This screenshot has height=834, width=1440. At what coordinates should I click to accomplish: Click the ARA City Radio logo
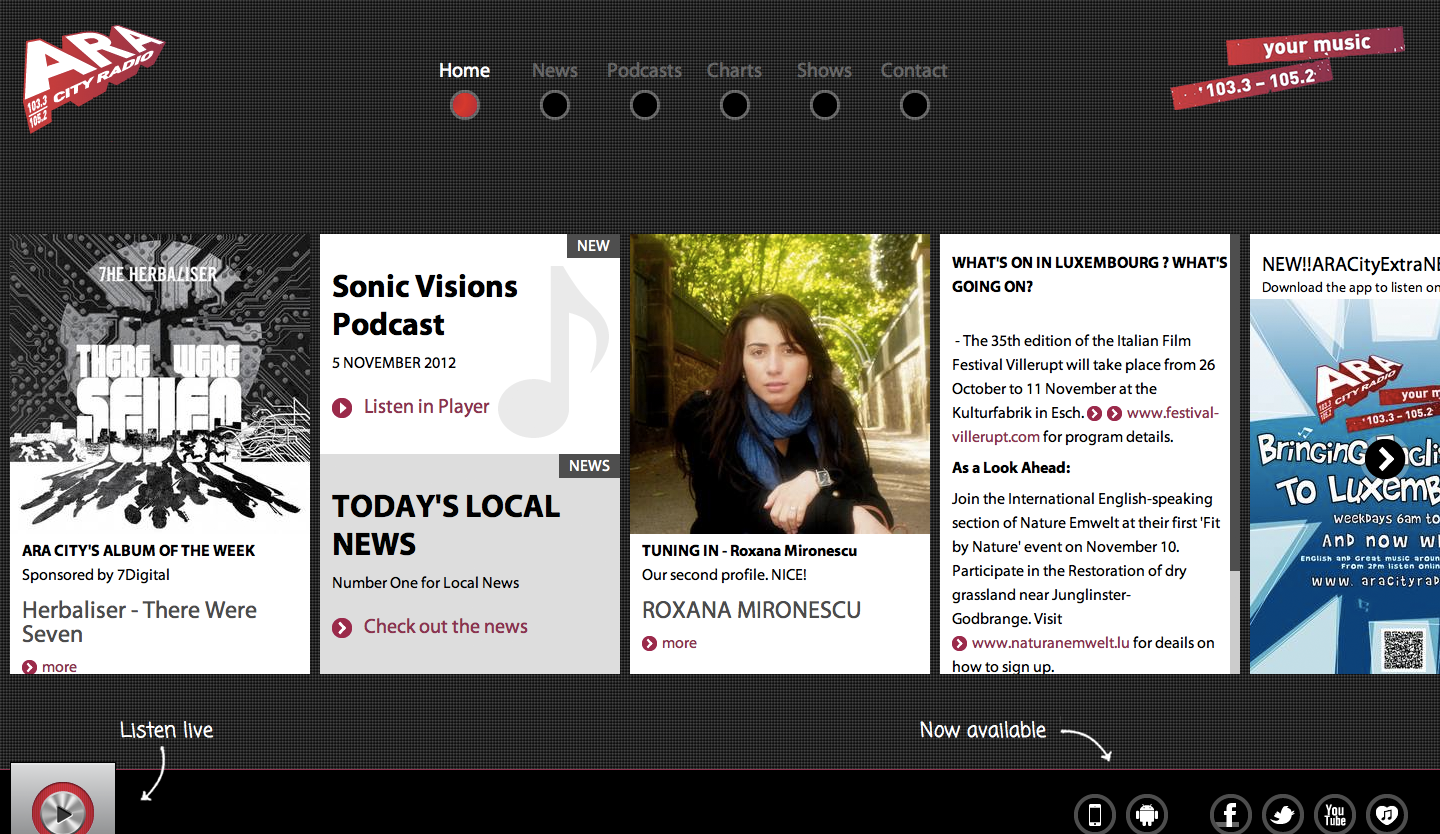[x=91, y=78]
